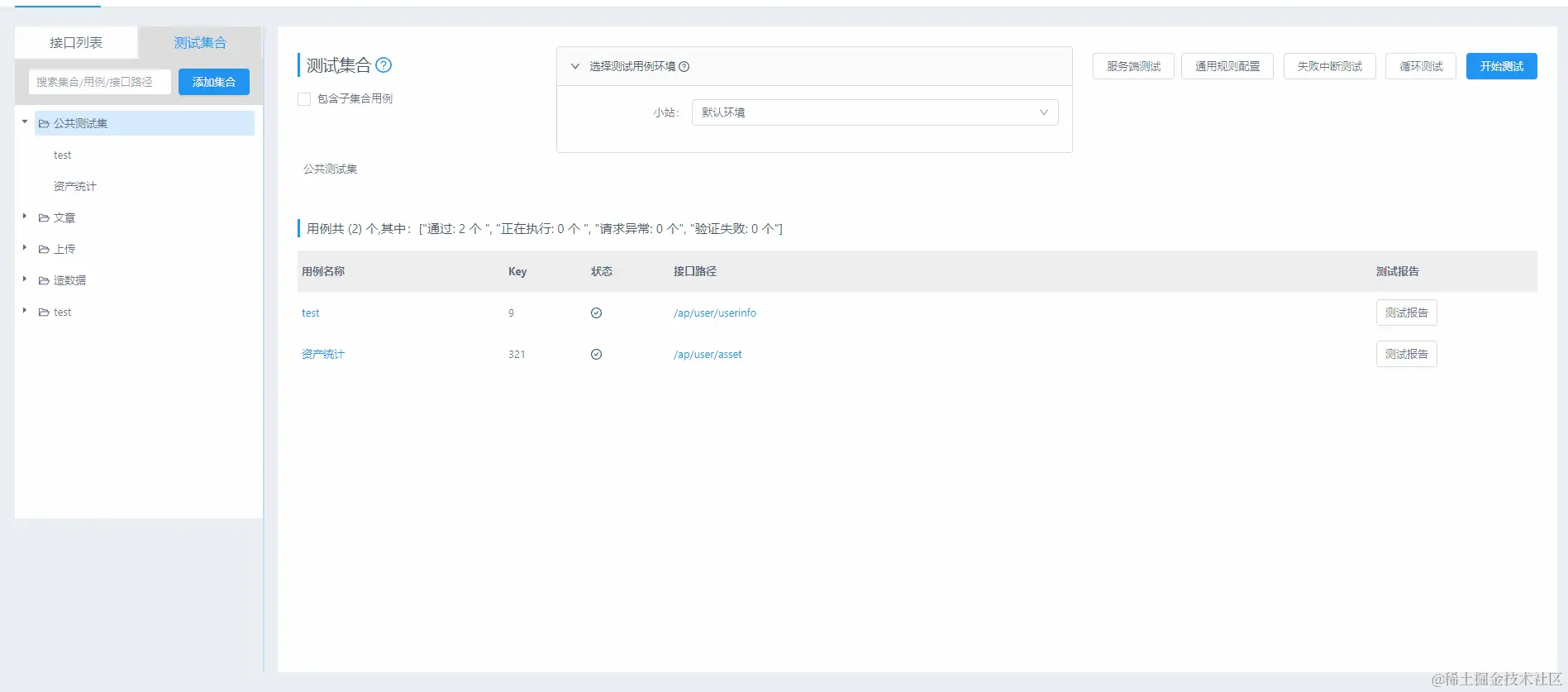
Task: Select the 造数据 collection in the tree
Action: pos(70,281)
